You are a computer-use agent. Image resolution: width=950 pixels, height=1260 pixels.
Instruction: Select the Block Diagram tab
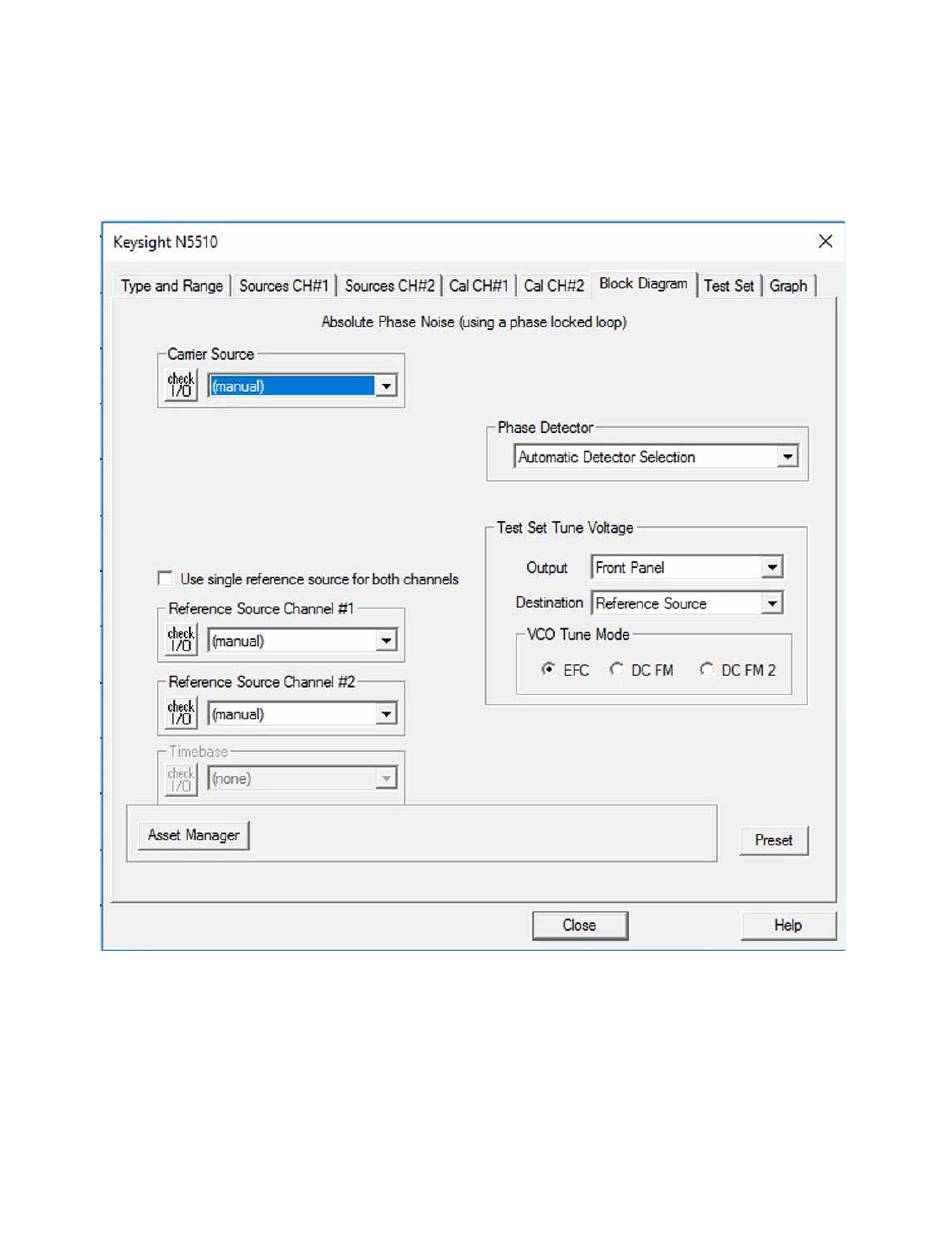(x=644, y=284)
